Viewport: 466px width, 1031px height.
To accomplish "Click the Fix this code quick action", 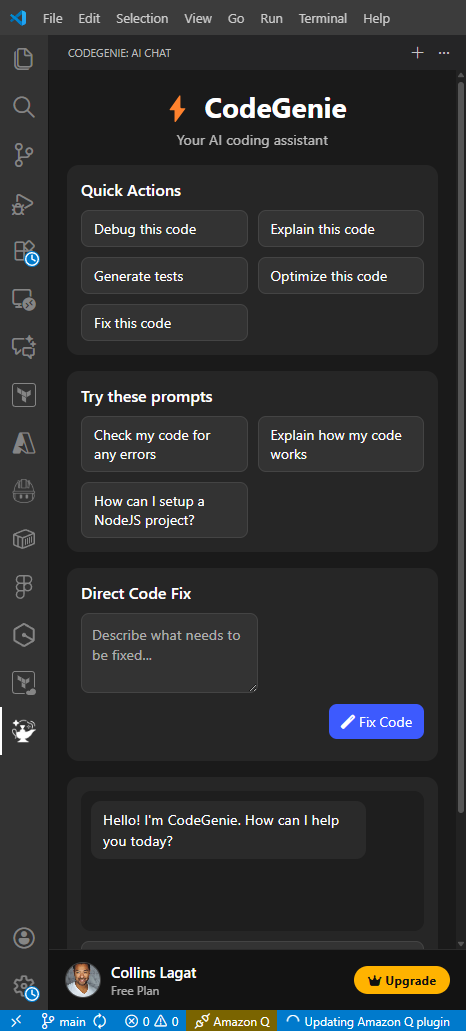I will pyautogui.click(x=164, y=322).
